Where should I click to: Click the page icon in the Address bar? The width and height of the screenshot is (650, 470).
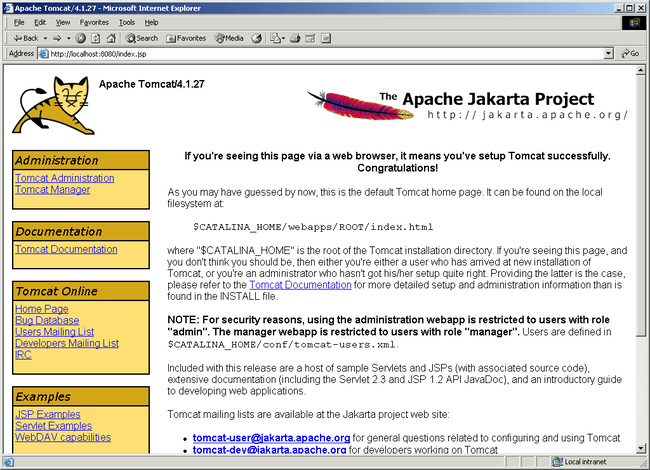[44, 53]
